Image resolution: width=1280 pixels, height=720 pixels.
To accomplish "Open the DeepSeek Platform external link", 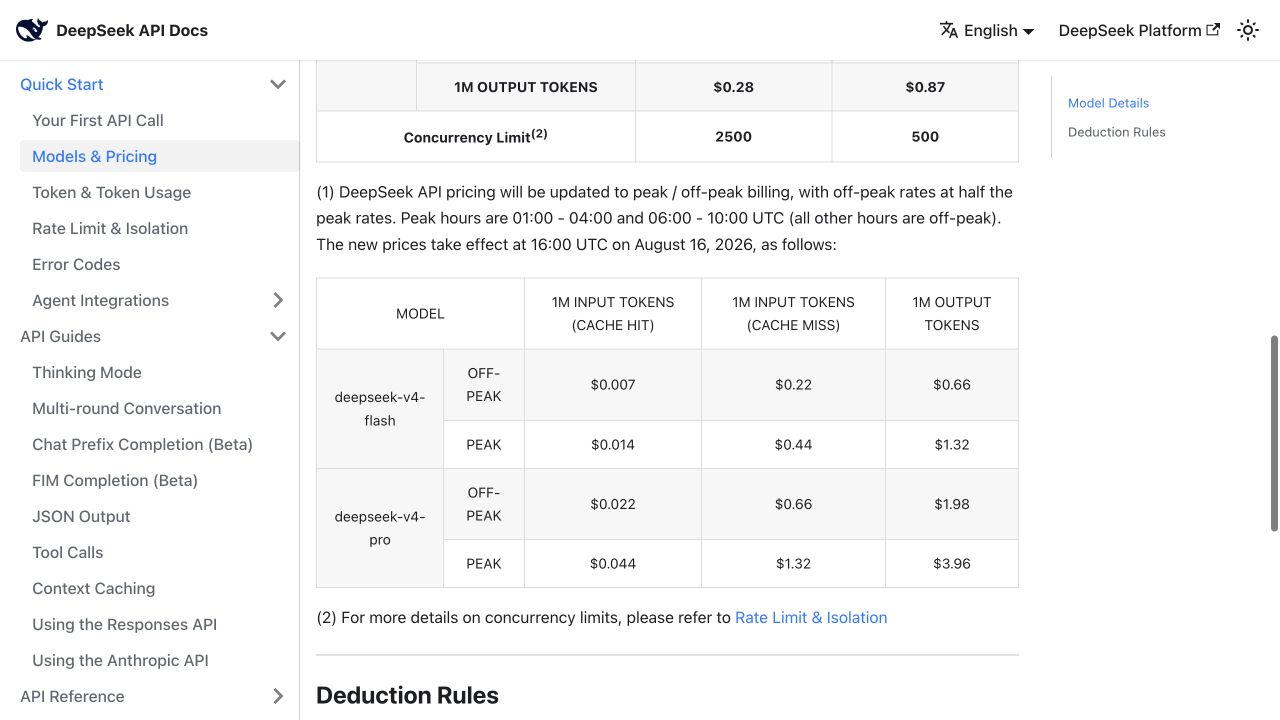I will tap(1139, 30).
